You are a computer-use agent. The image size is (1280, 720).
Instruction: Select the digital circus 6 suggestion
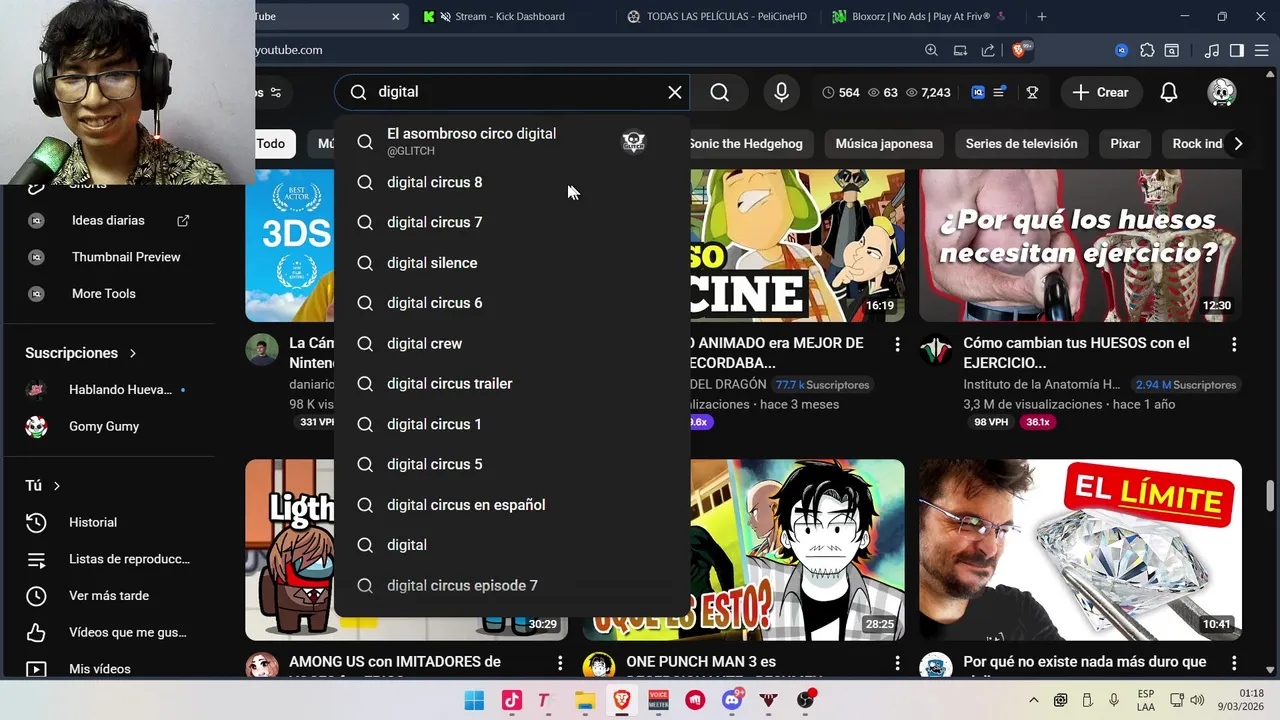[512, 303]
